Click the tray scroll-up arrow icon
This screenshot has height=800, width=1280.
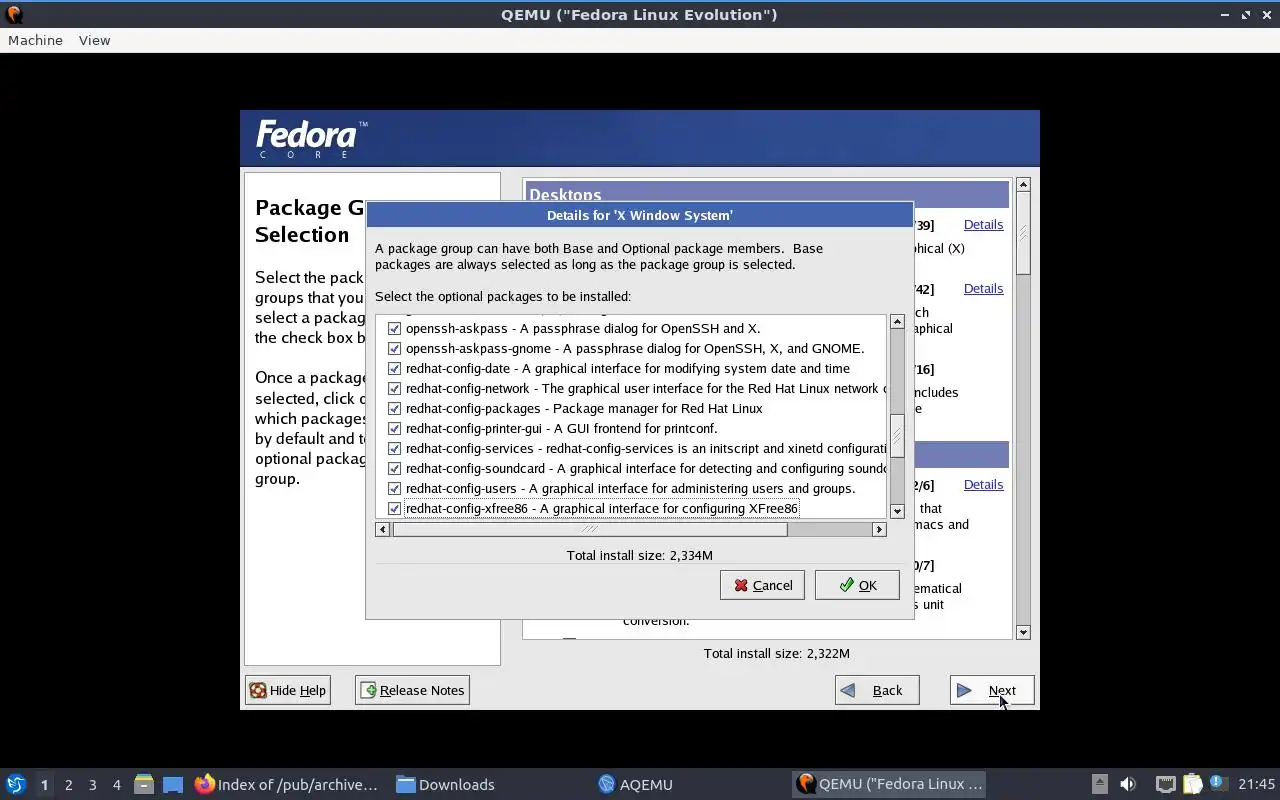tap(1099, 784)
